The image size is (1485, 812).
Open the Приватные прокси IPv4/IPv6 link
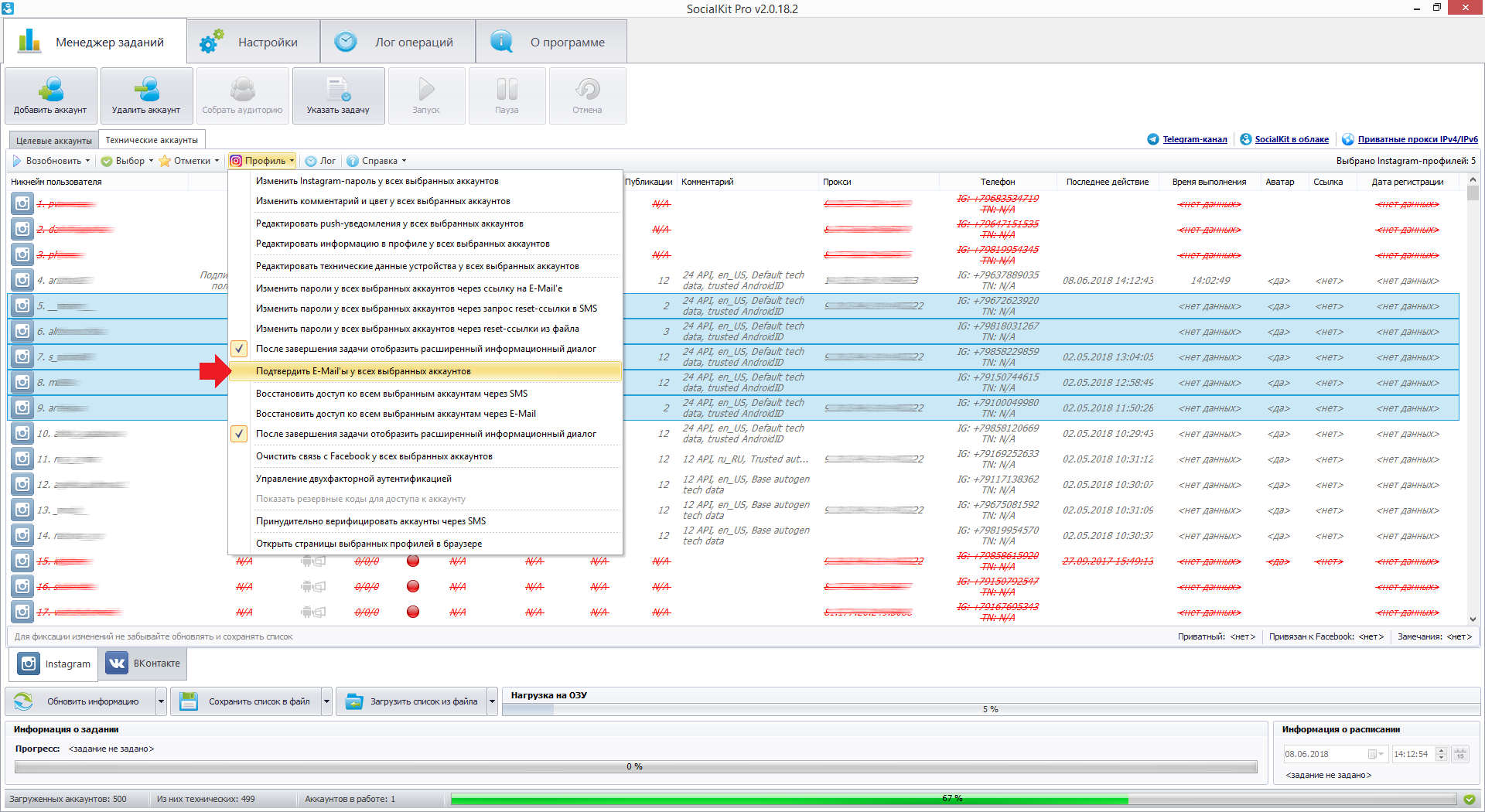1418,139
